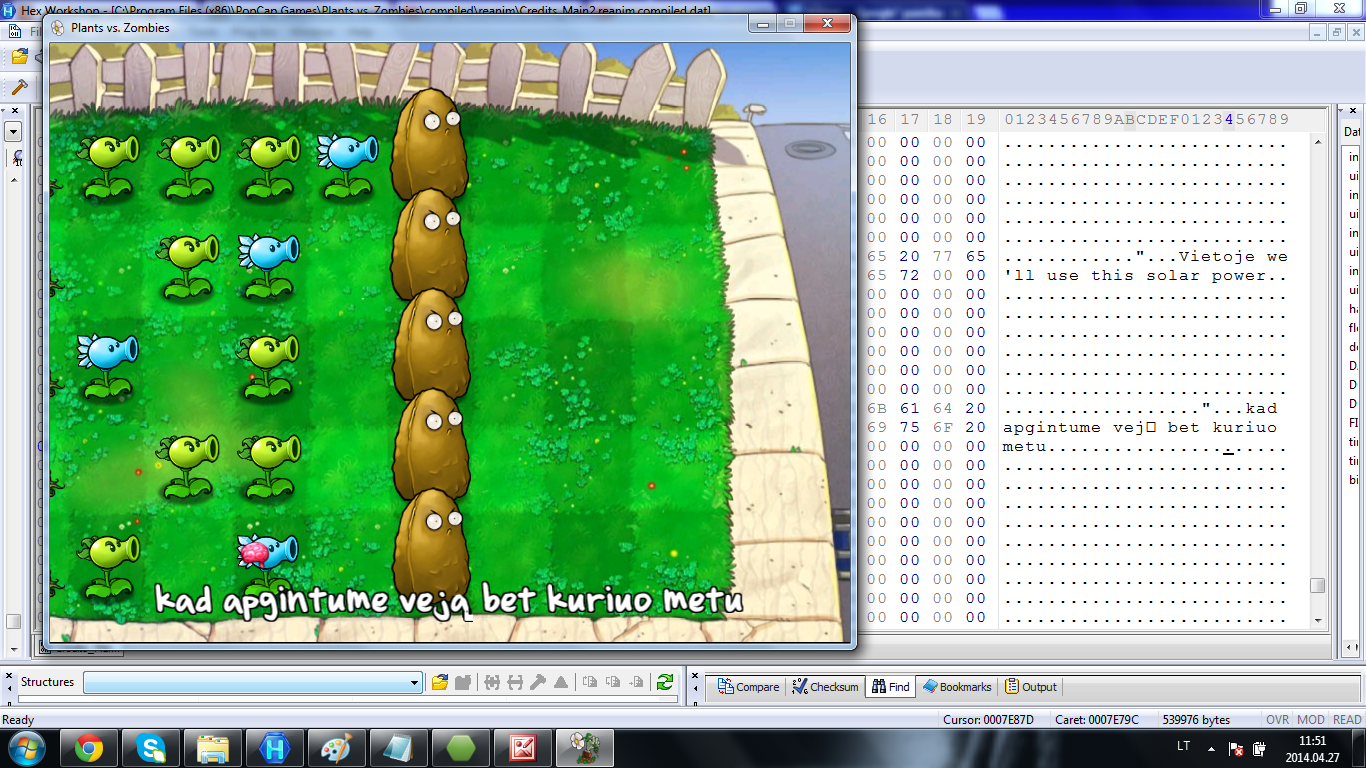The width and height of the screenshot is (1366, 768).
Task: Switch to the Checksum tab
Action: pos(826,687)
